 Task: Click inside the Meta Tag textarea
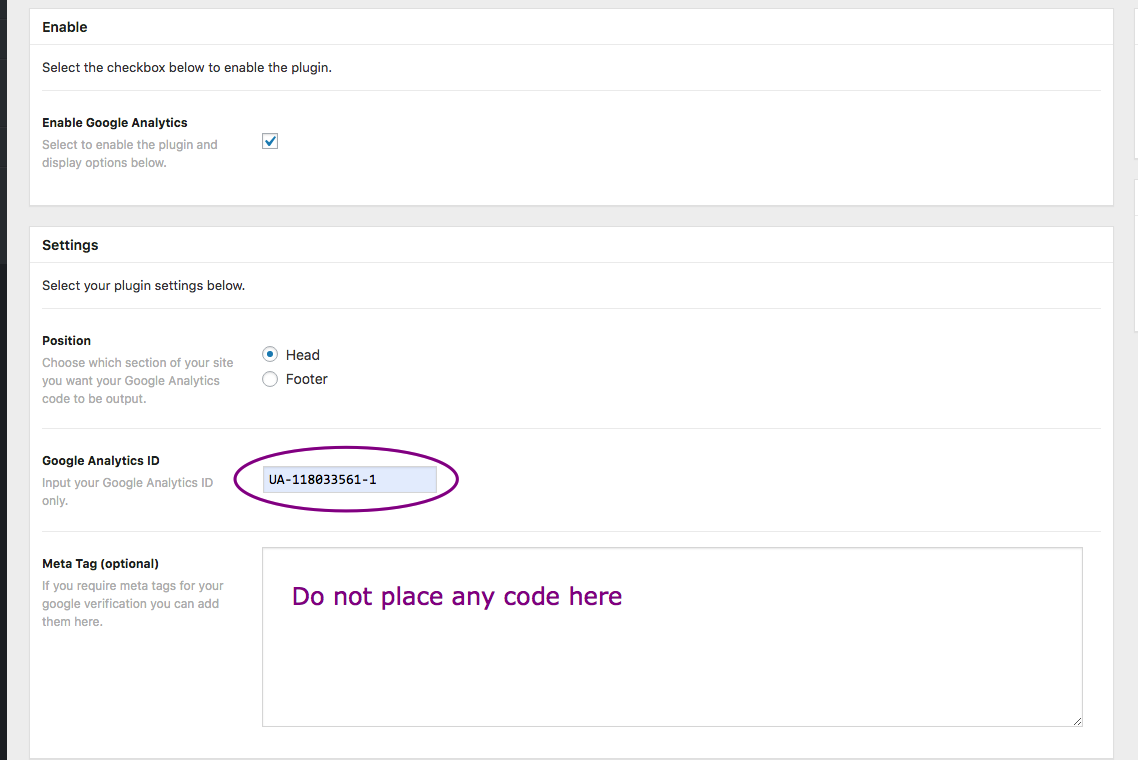point(672,637)
